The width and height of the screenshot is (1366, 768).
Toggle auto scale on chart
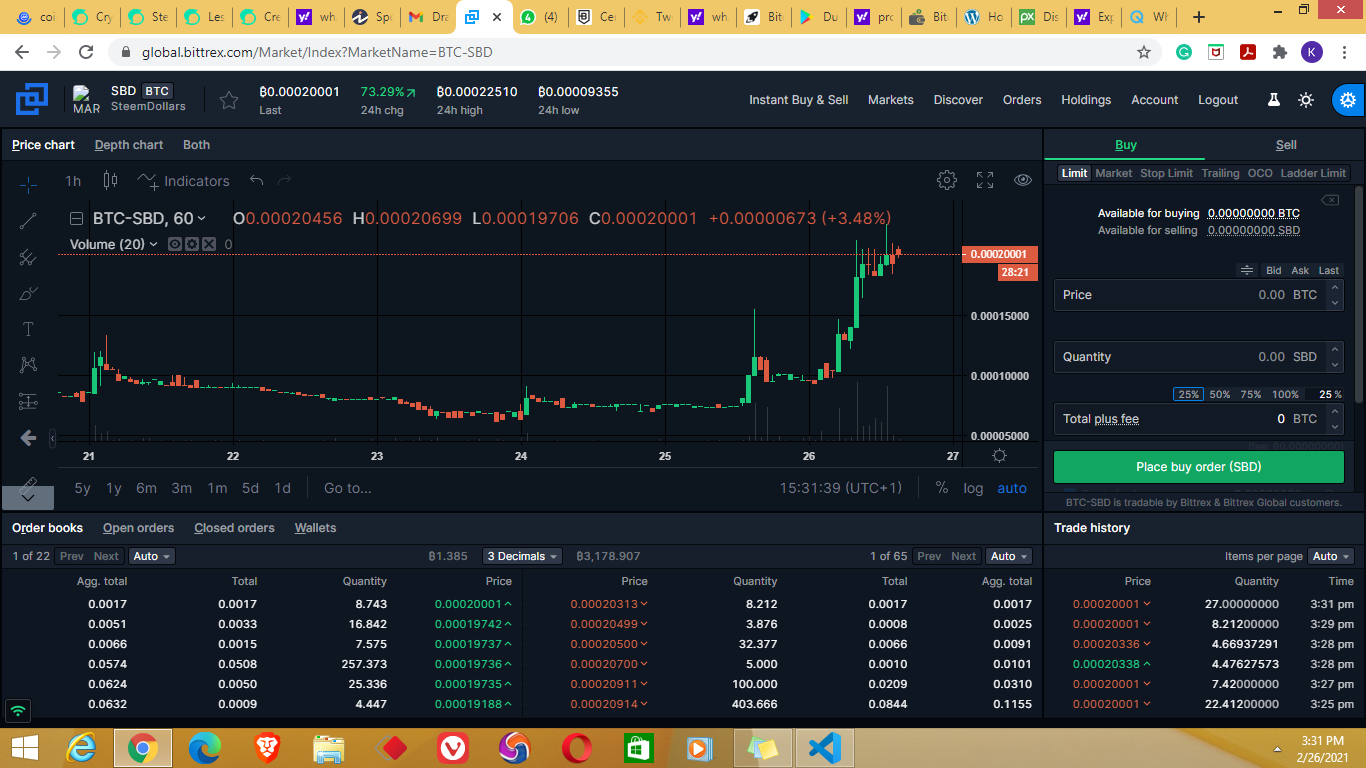(1012, 488)
